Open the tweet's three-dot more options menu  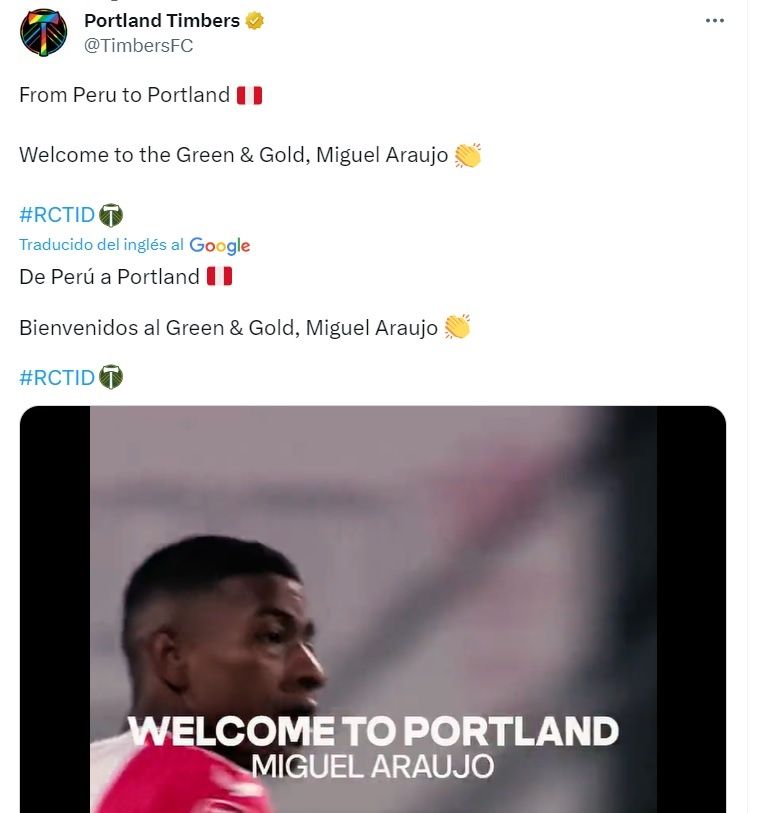click(714, 21)
